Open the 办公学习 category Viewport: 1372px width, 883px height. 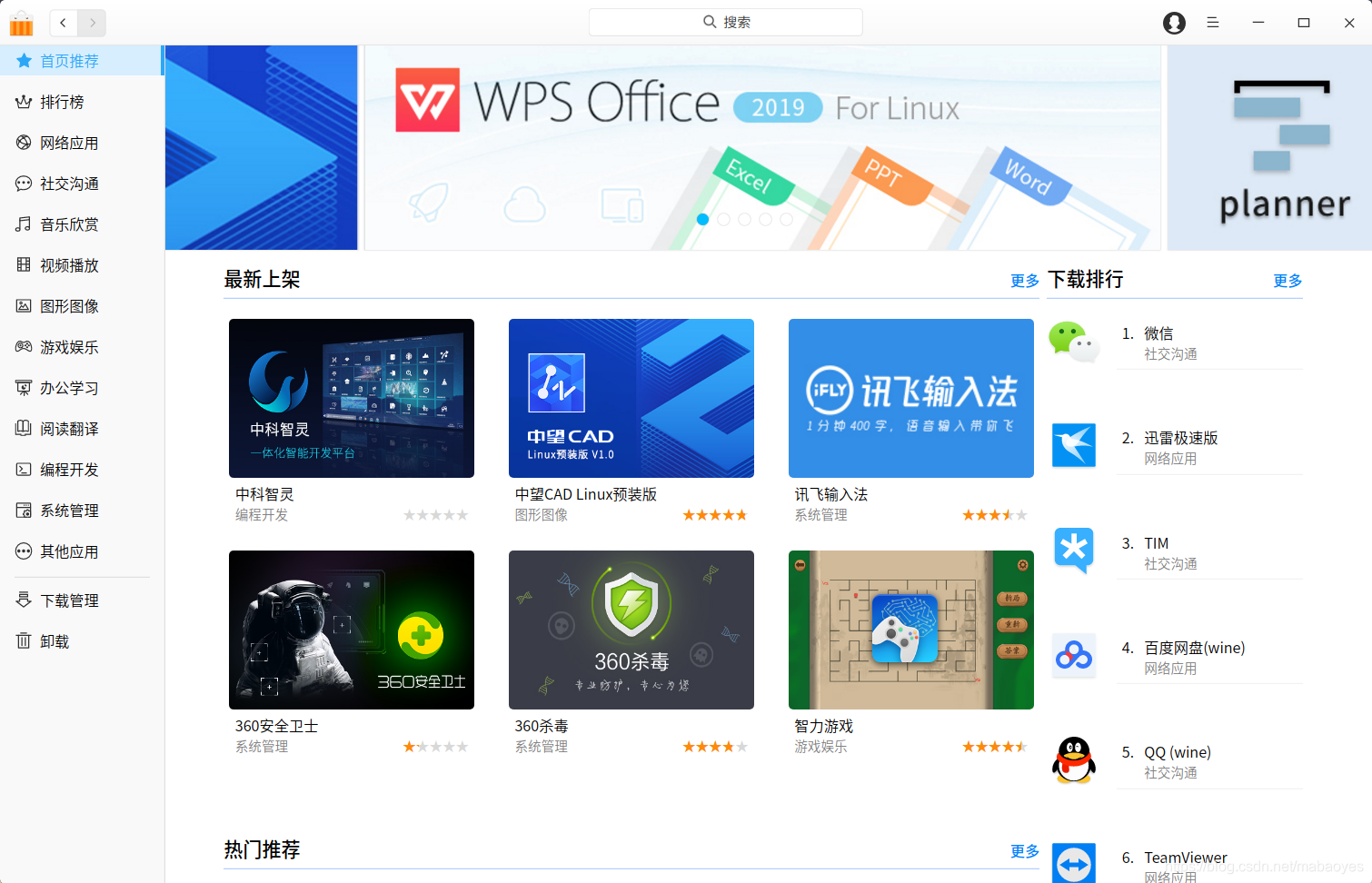pyautogui.click(x=82, y=388)
